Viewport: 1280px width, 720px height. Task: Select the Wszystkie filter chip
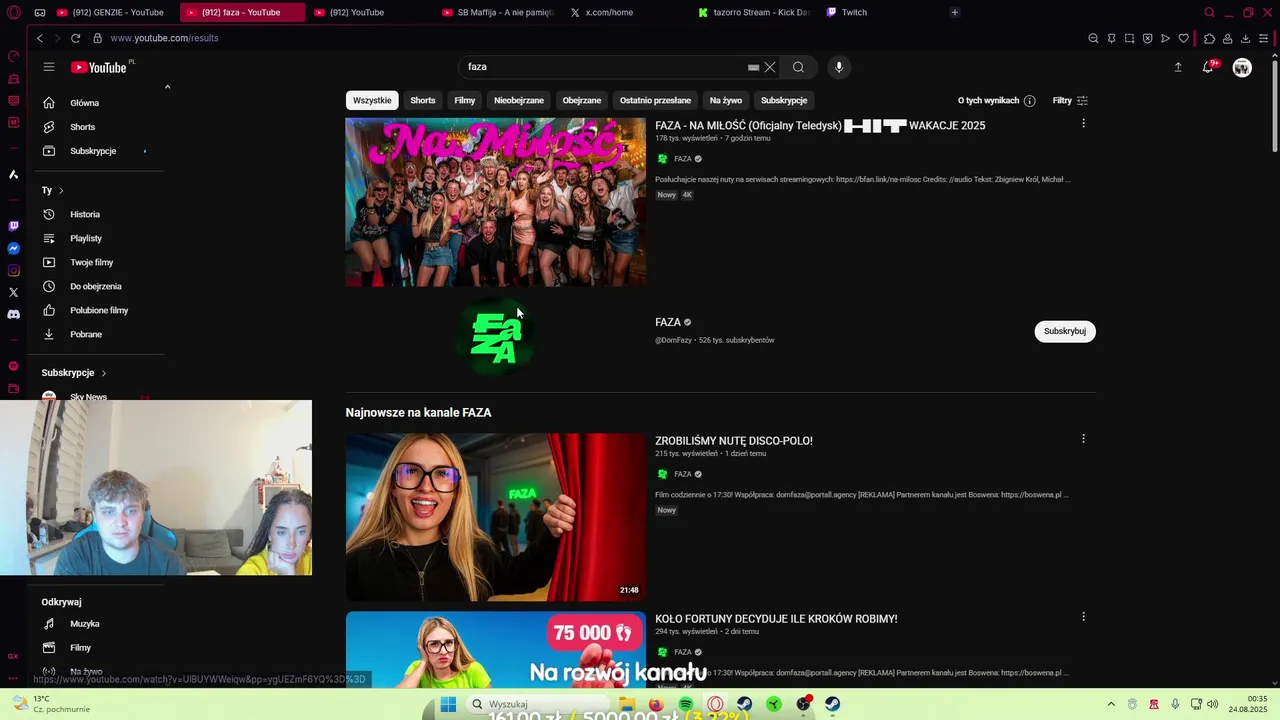pos(372,100)
